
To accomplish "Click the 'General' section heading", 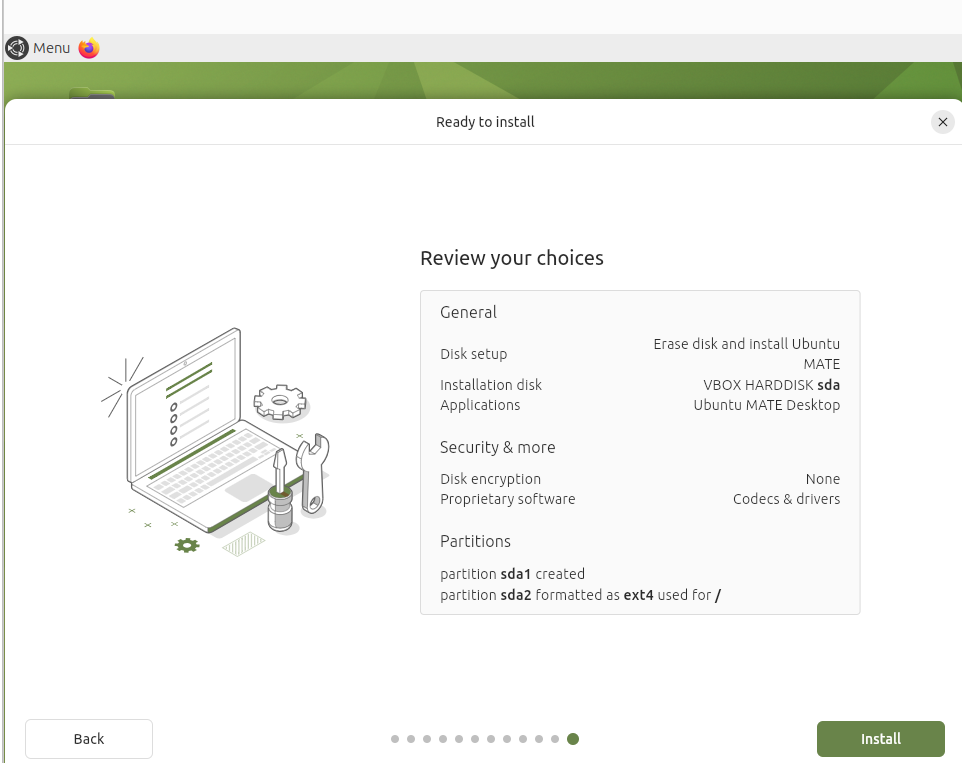I will tap(468, 312).
